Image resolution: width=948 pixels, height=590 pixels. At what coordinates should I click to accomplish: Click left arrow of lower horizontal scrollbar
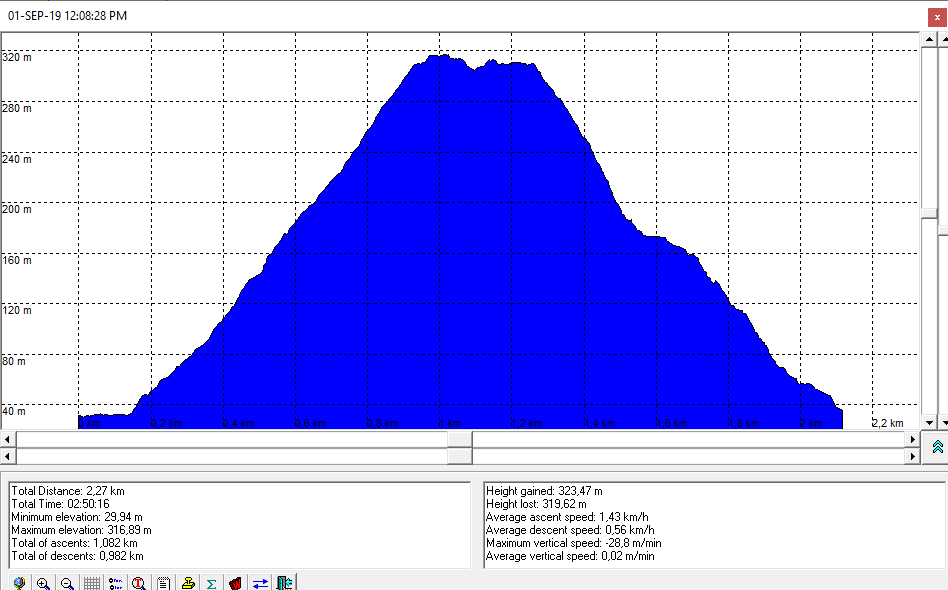click(x=8, y=456)
